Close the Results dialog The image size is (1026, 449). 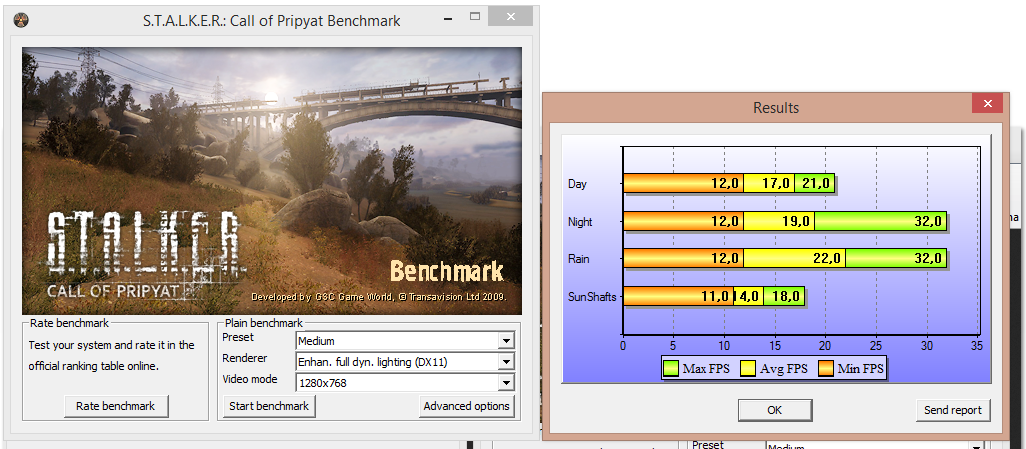pos(987,103)
